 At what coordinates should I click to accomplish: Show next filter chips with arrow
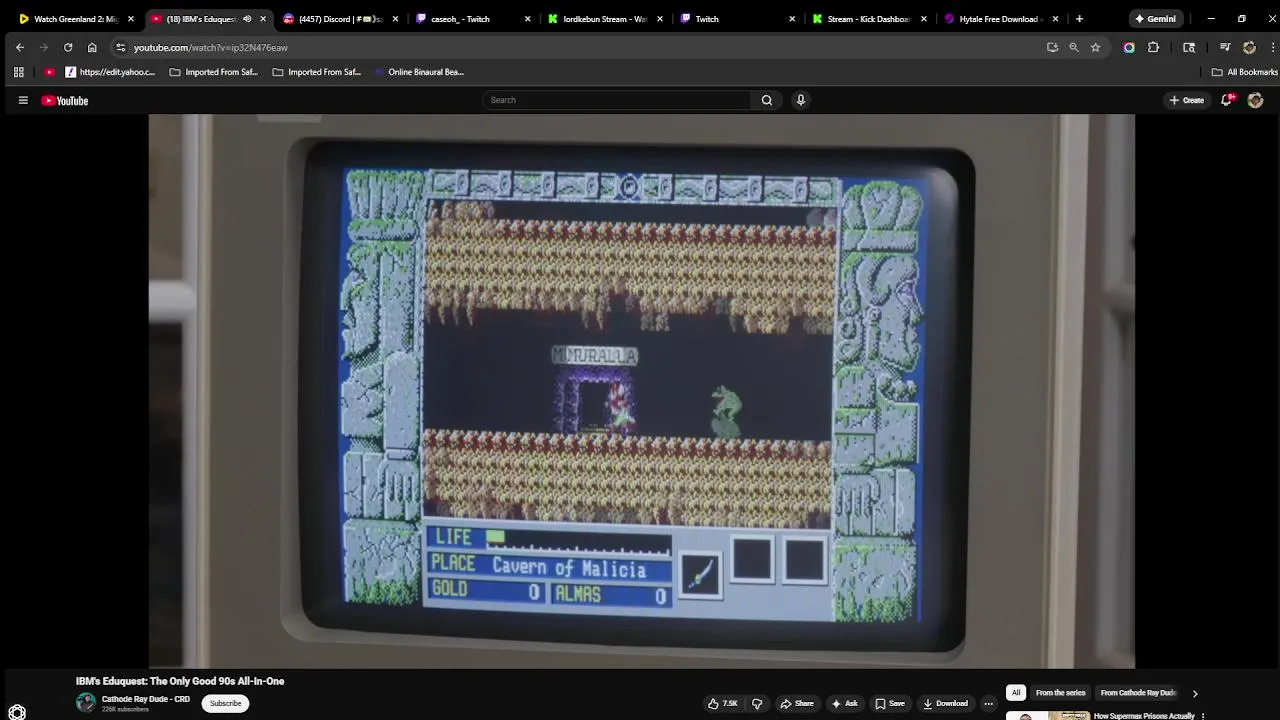(1194, 693)
